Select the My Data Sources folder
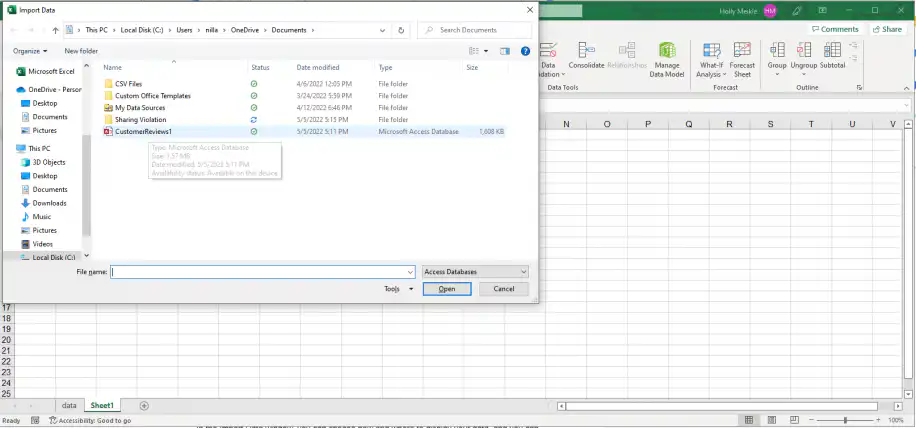The width and height of the screenshot is (916, 428). pyautogui.click(x=135, y=108)
